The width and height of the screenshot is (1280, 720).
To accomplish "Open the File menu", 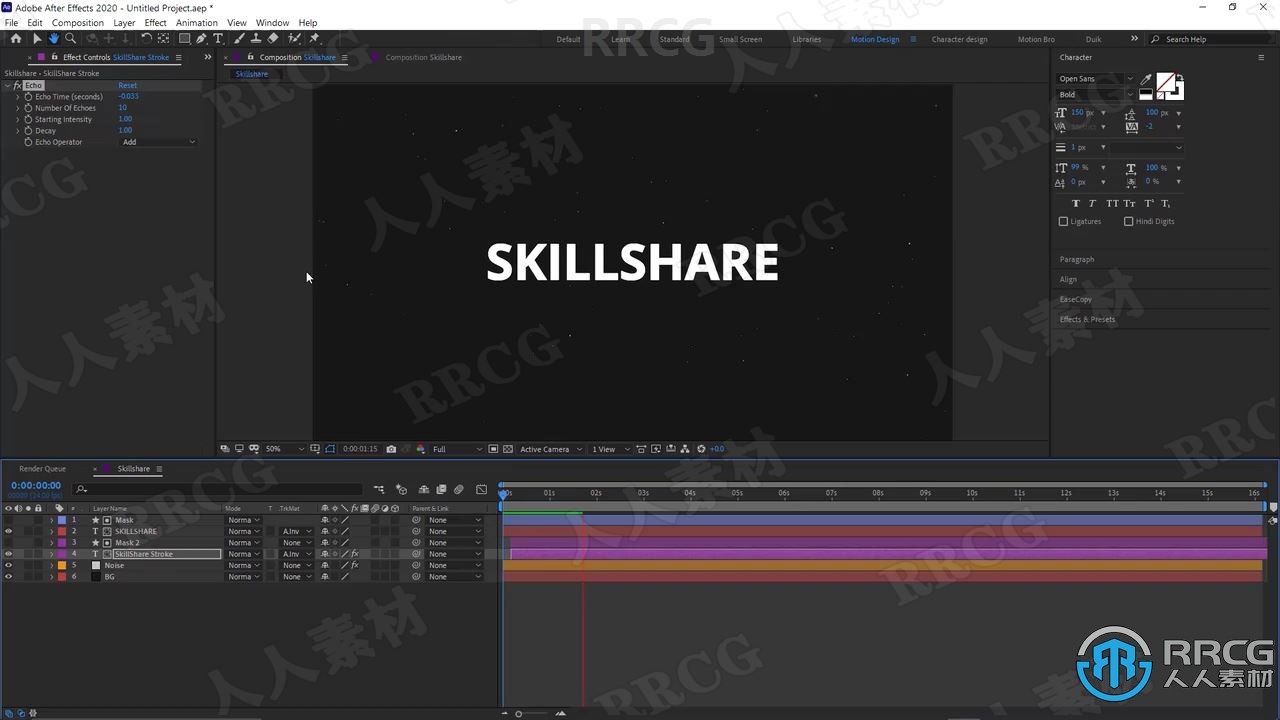I will [x=11, y=22].
